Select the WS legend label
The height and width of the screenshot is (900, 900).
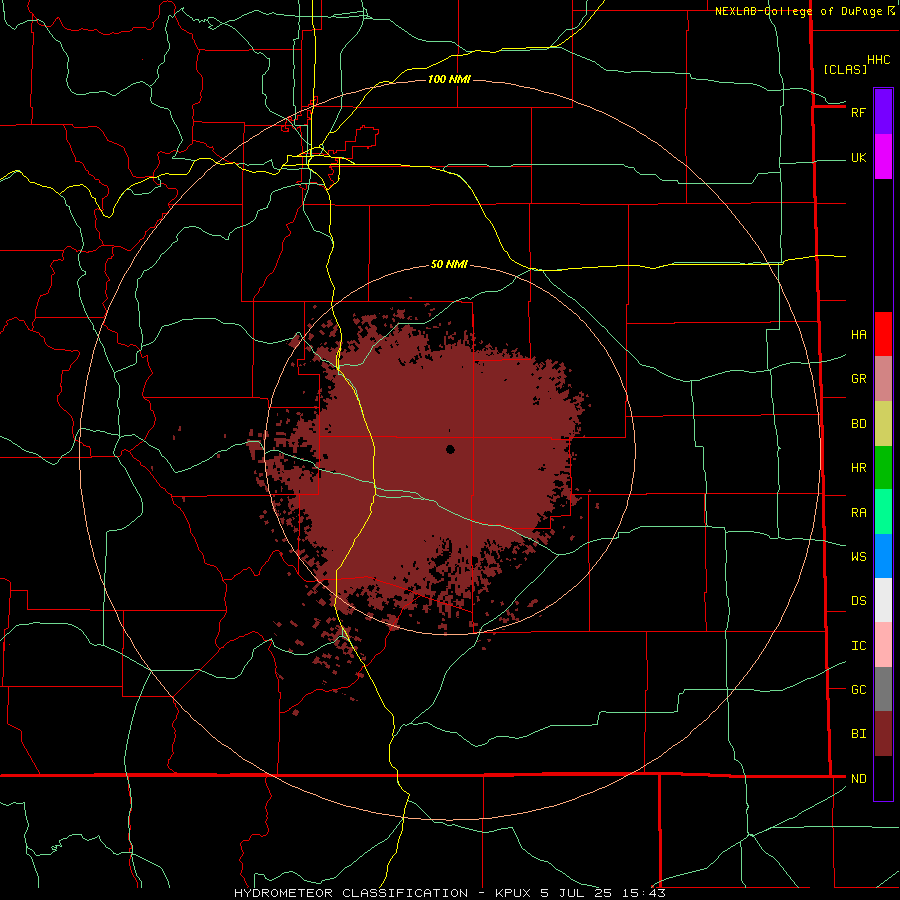pos(858,557)
